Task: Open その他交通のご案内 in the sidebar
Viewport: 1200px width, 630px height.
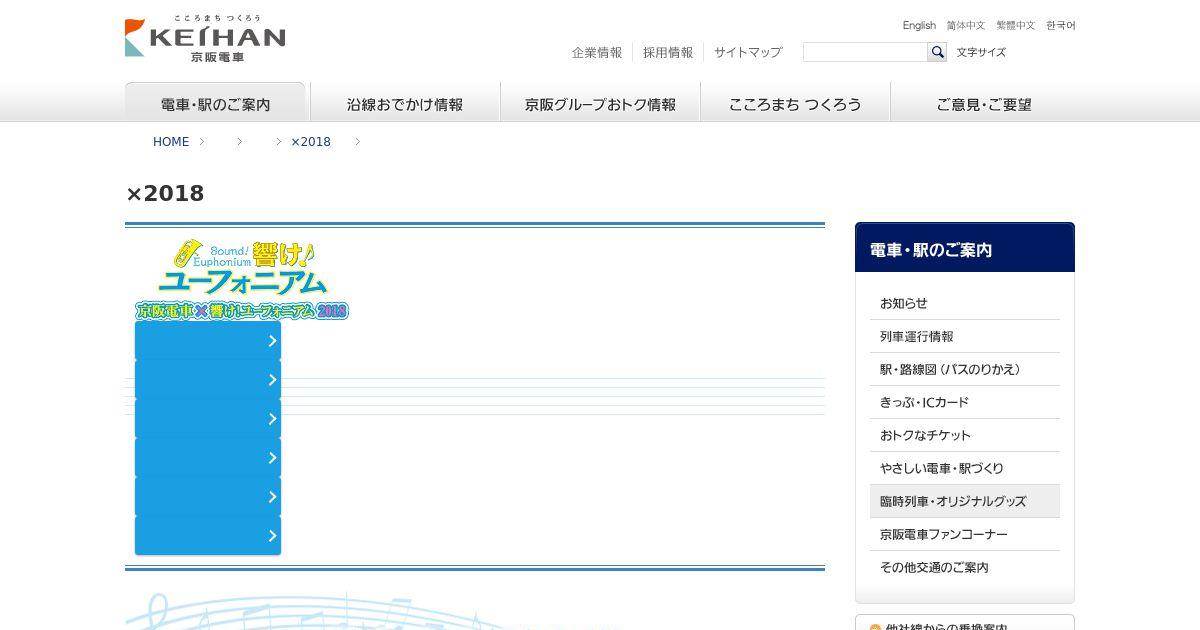Action: click(x=965, y=567)
